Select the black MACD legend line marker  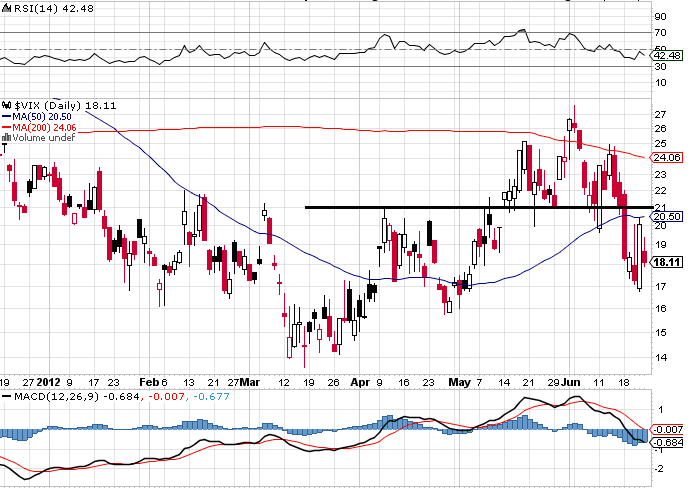(x=7, y=396)
